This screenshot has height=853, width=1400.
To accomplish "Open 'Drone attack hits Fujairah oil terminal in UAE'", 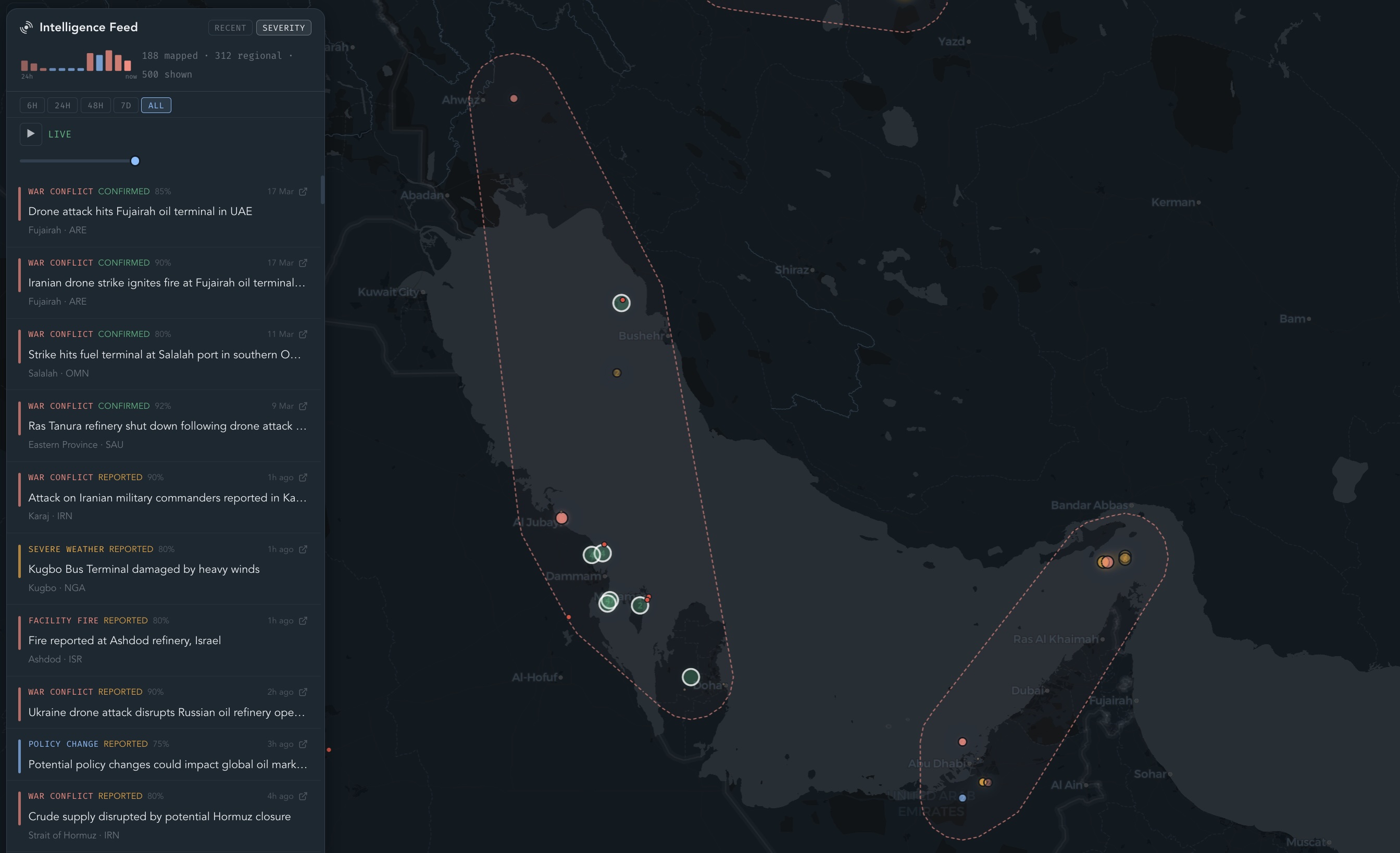I will point(140,211).
